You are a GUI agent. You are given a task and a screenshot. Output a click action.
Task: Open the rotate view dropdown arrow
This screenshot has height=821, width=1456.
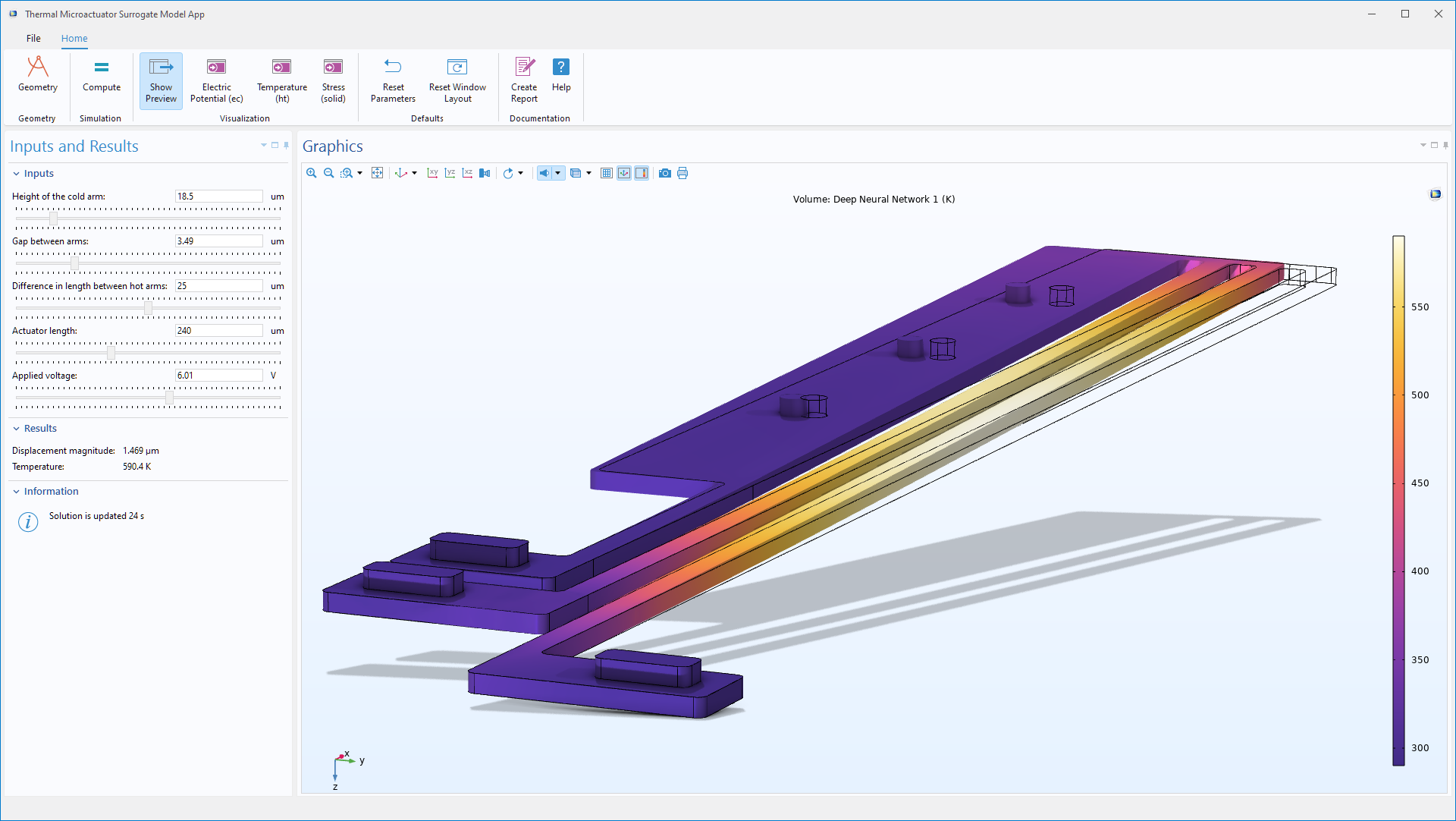pyautogui.click(x=520, y=173)
